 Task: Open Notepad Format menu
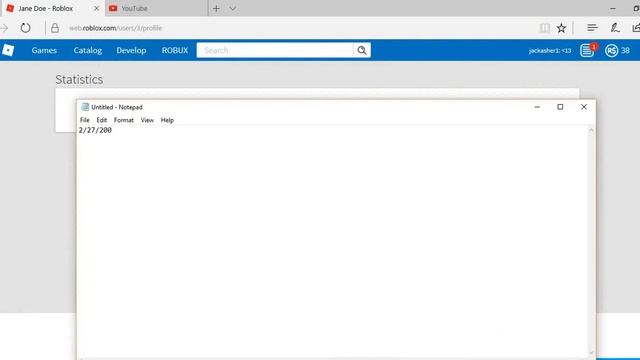point(124,120)
